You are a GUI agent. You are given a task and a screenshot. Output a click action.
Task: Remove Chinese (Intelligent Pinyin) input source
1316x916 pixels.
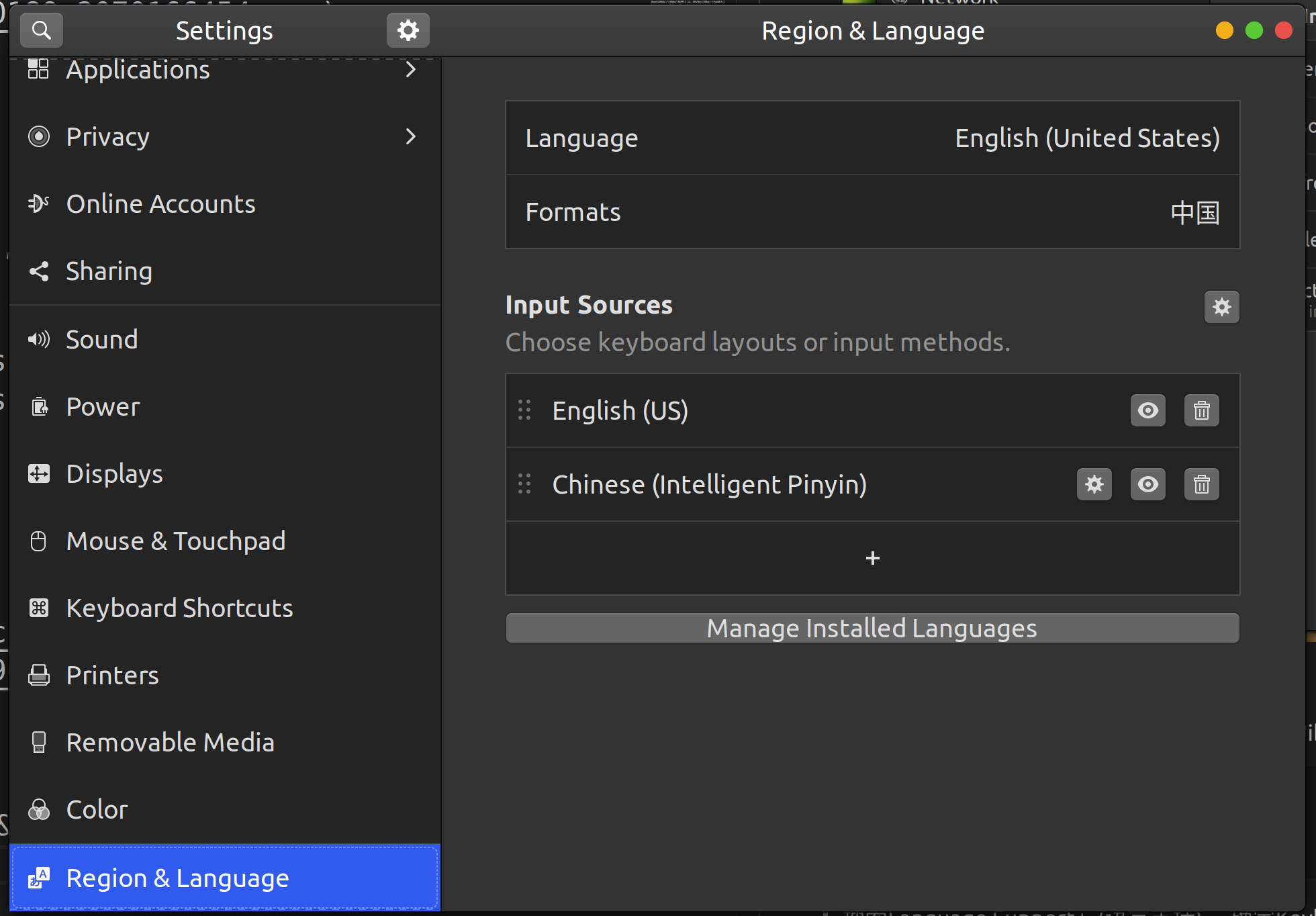[x=1201, y=484]
